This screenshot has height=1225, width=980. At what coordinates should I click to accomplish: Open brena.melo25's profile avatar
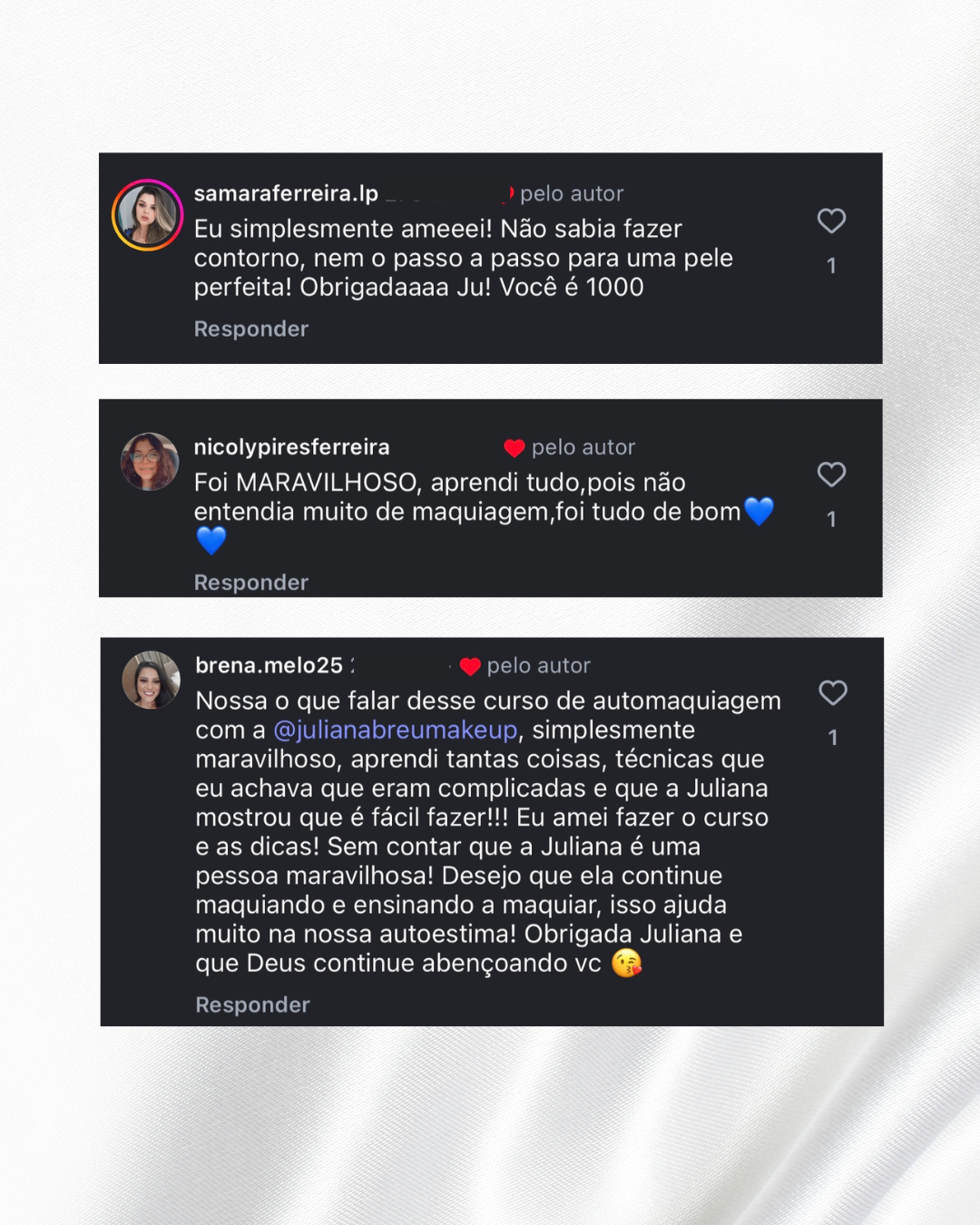tap(152, 680)
